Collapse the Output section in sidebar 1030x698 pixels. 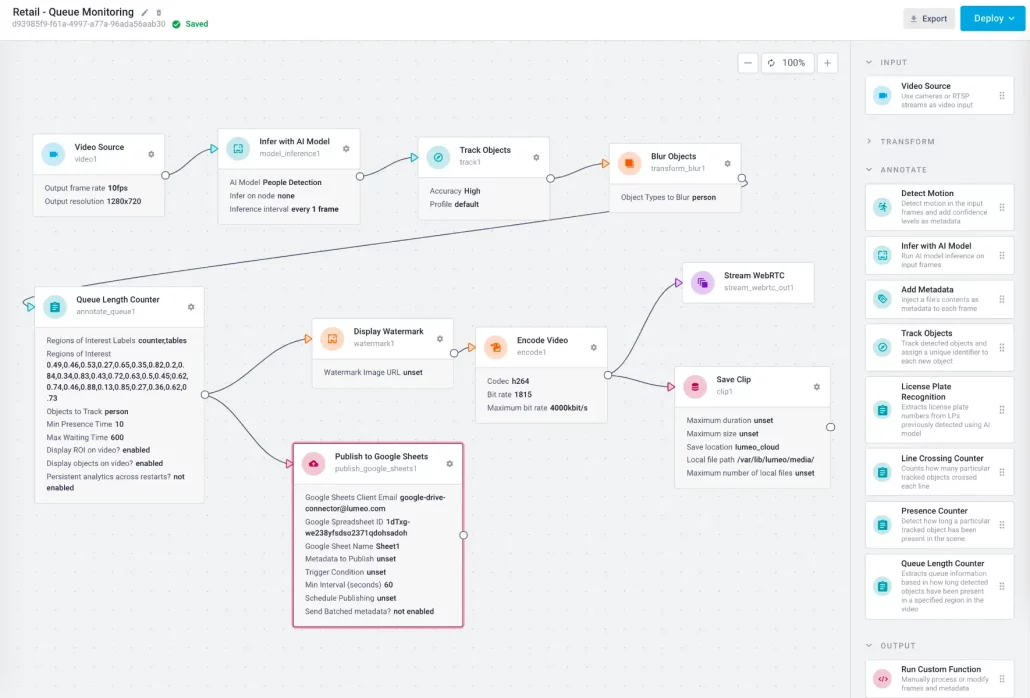tap(868, 645)
